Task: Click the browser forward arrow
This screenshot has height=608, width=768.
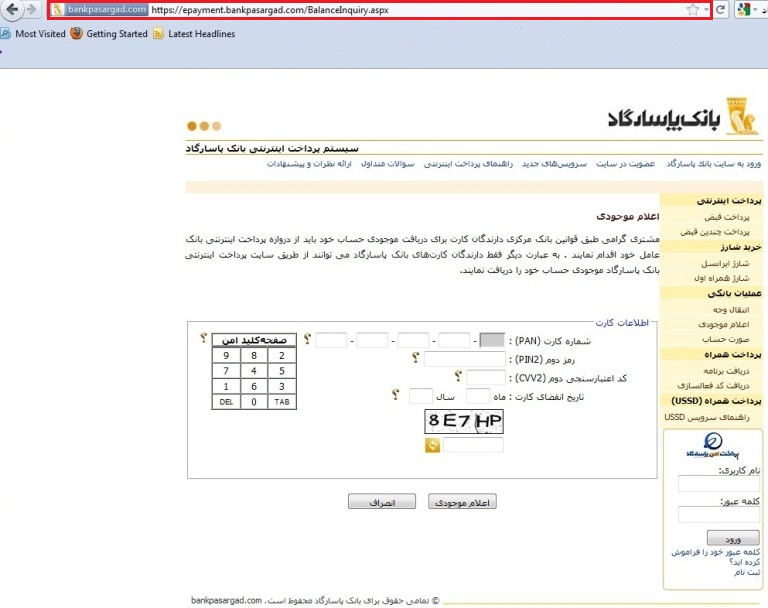Action: 32,9
